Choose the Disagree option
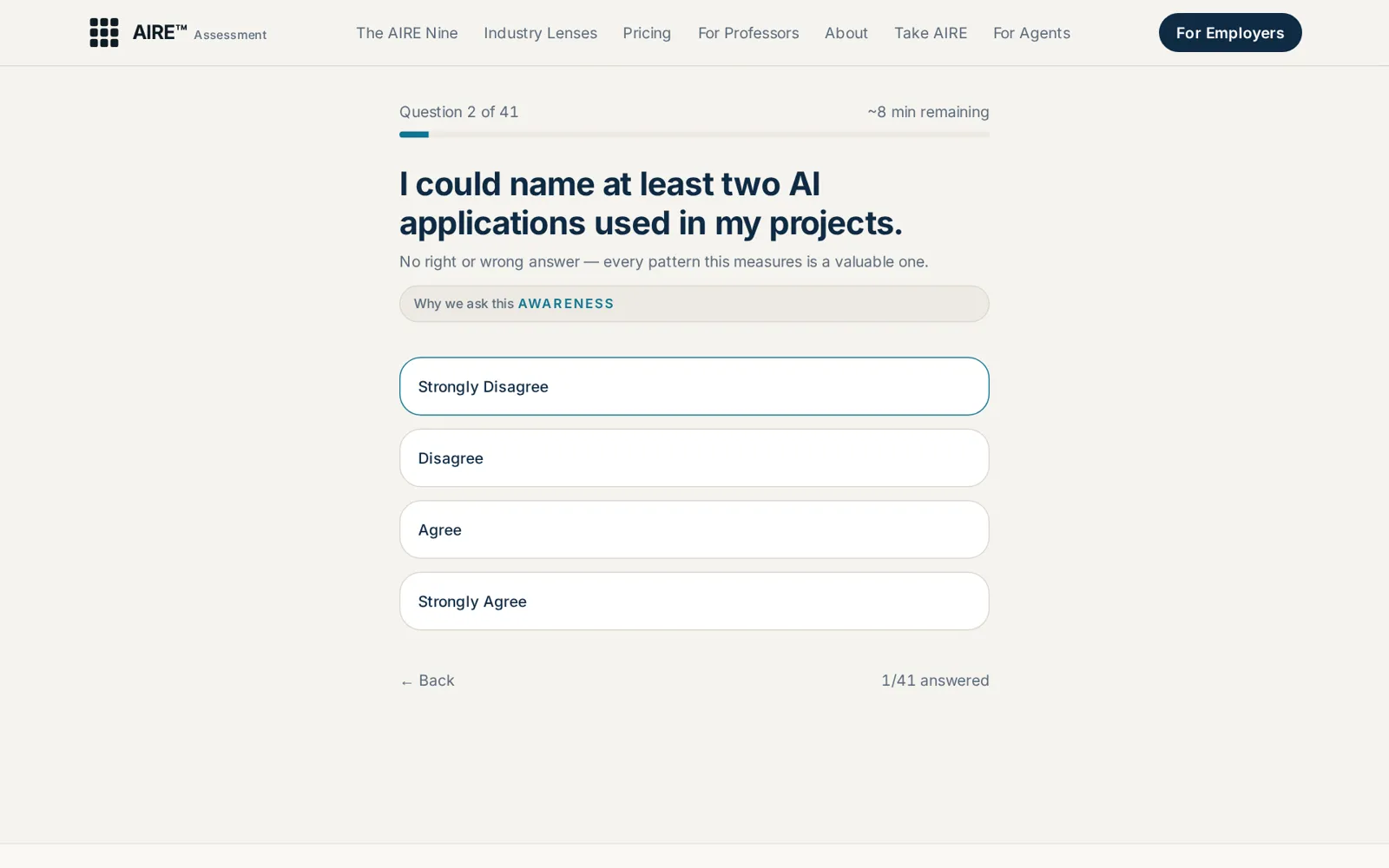The image size is (1389, 868). coord(694,458)
